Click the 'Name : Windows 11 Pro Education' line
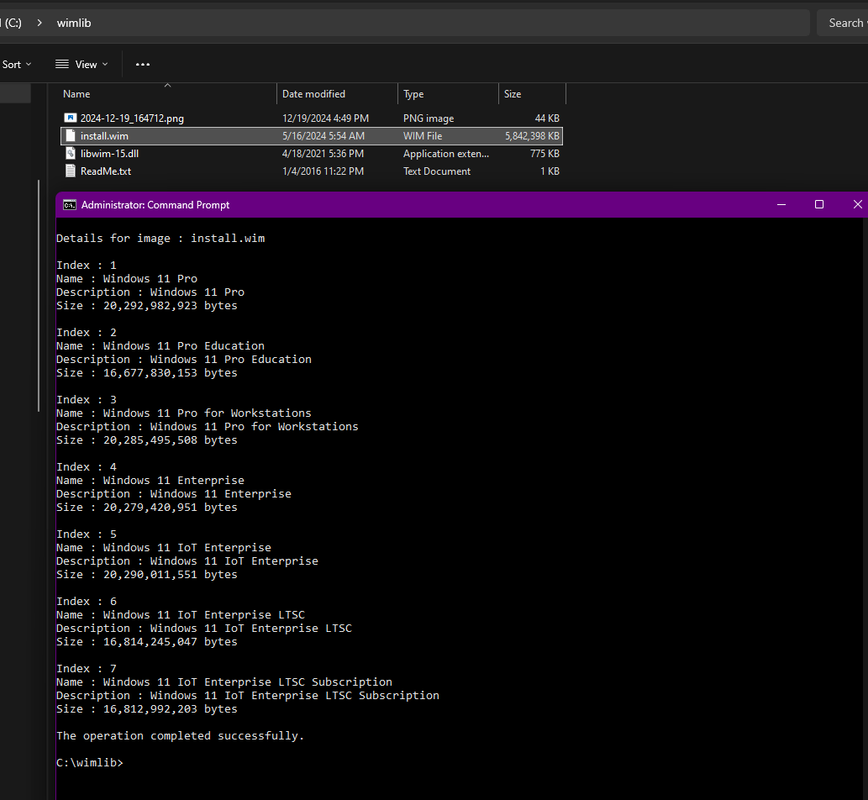The width and height of the screenshot is (868, 800). [160, 346]
